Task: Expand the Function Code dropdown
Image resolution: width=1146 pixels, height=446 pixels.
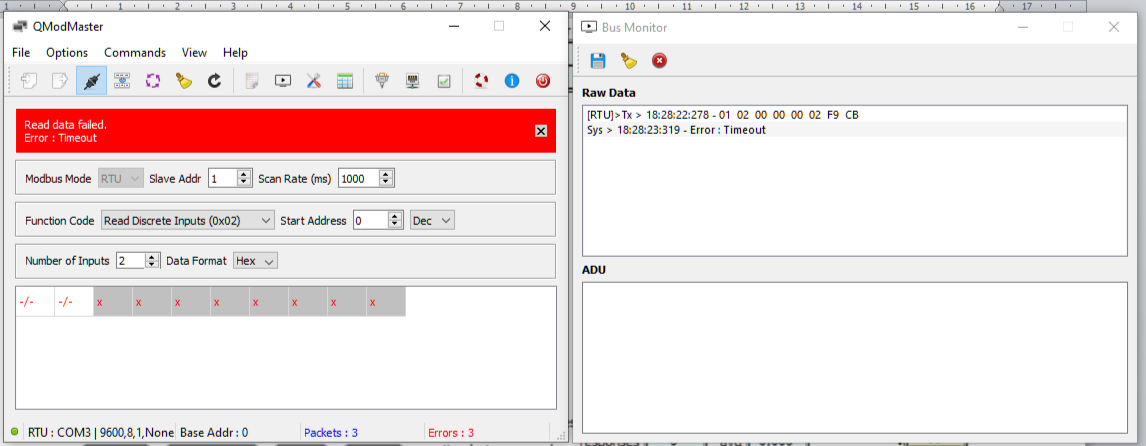Action: (x=188, y=220)
